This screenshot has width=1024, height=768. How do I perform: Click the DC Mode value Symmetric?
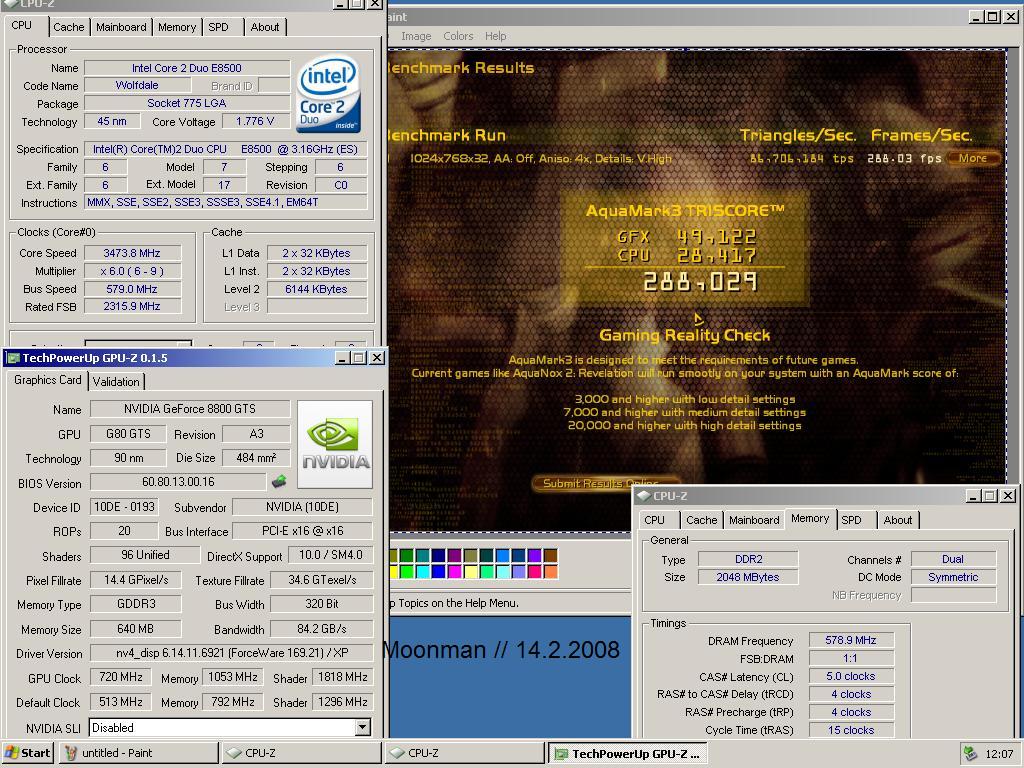pos(953,577)
